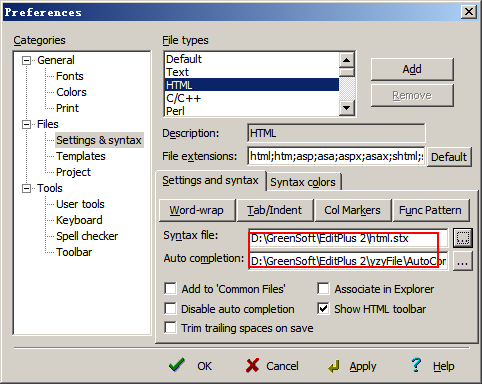Screen dimensions: 482x384
Task: Open the Word-wrap settings
Action: pyautogui.click(x=197, y=210)
